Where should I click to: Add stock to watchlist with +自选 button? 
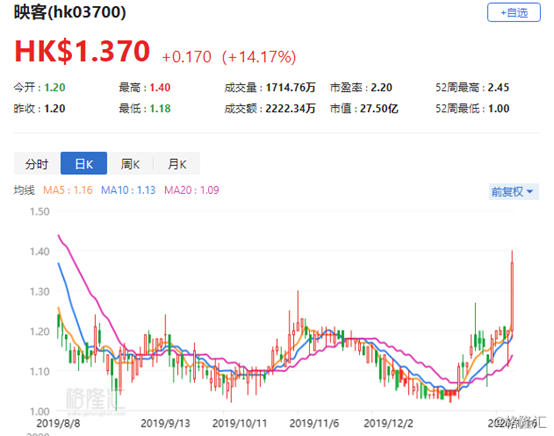coord(514,13)
